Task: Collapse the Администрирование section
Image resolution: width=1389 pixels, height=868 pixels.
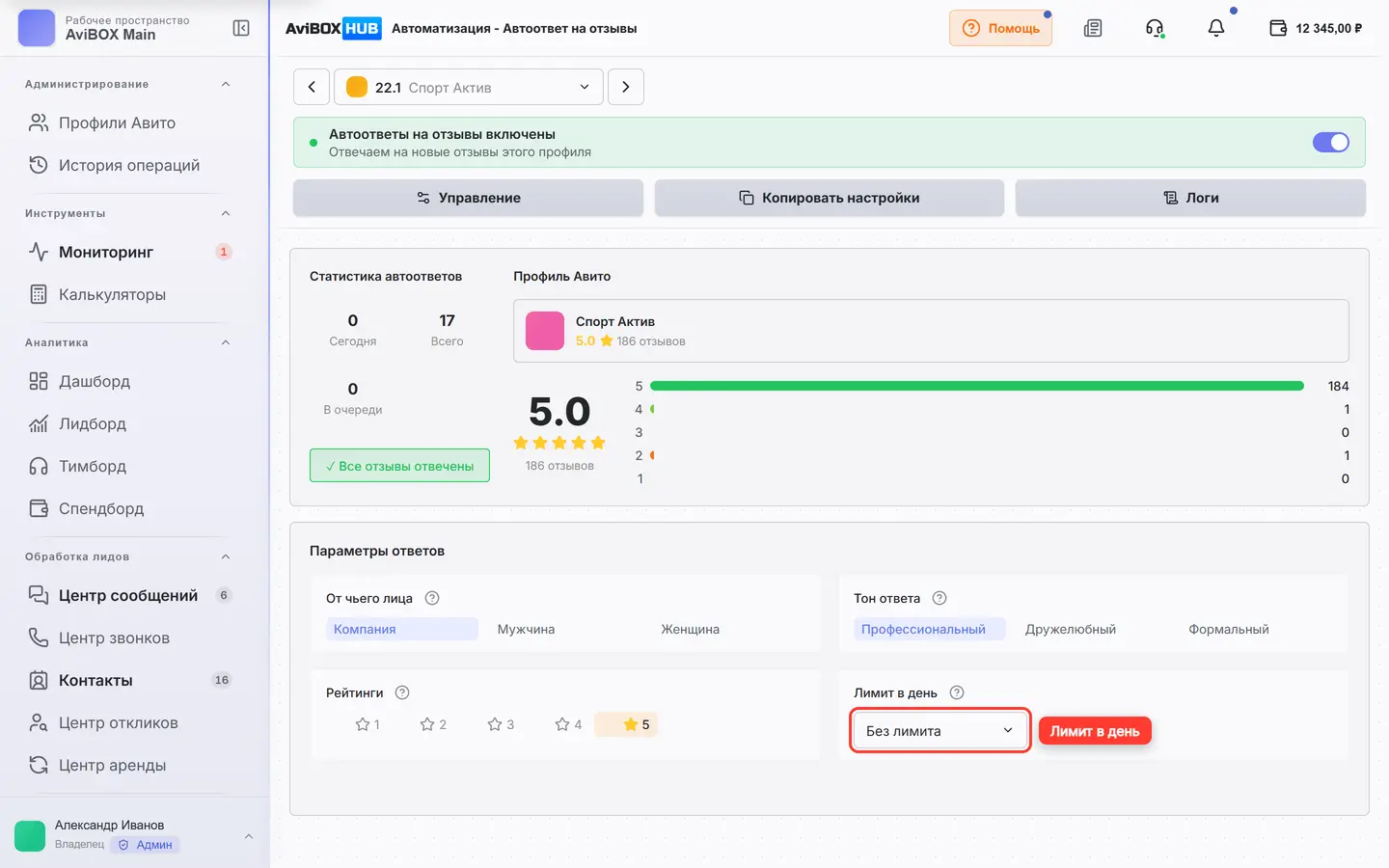Action: click(226, 84)
